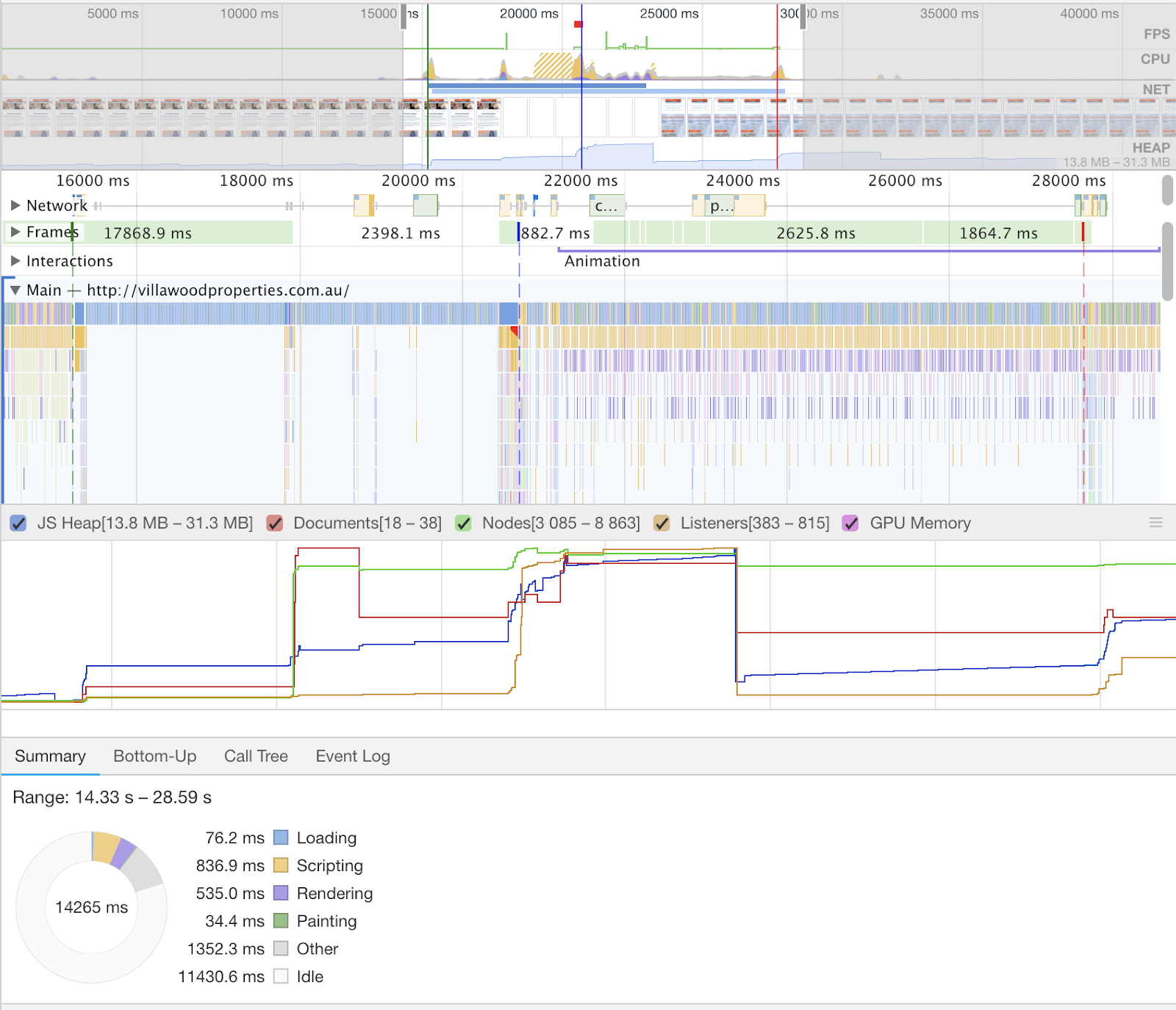Disable the Documents counter checkbox
This screenshot has width=1176, height=1010.
click(275, 523)
